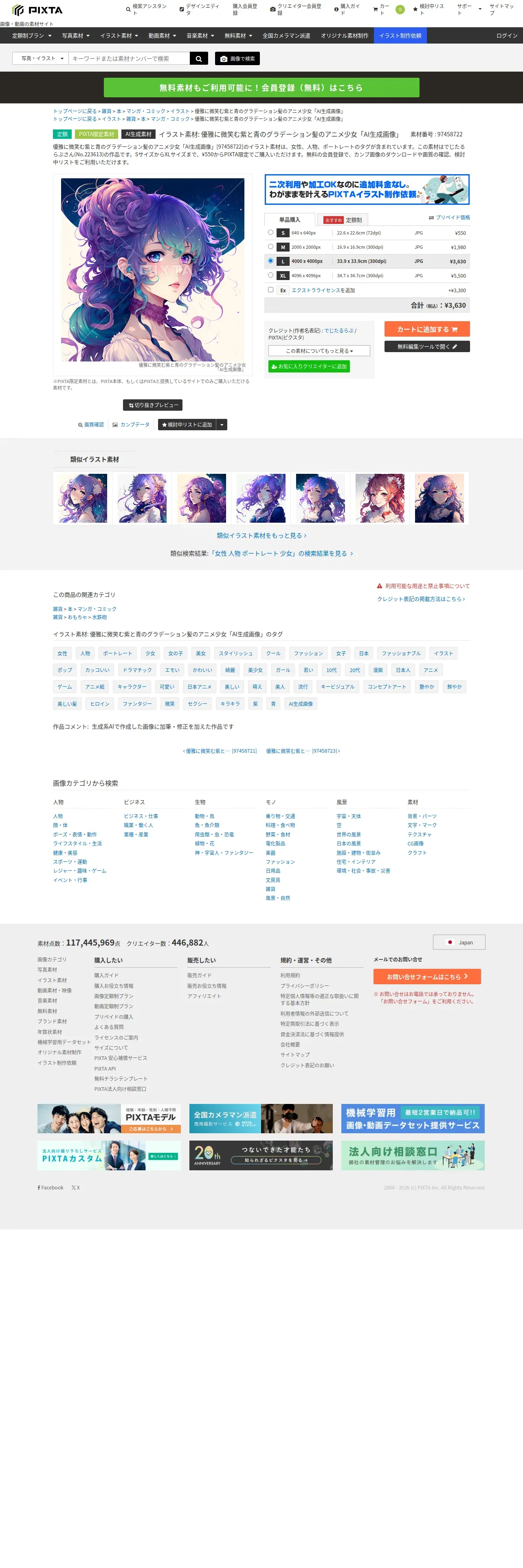Open the PIXTA logo home link
The image size is (523, 1568).
(x=37, y=10)
